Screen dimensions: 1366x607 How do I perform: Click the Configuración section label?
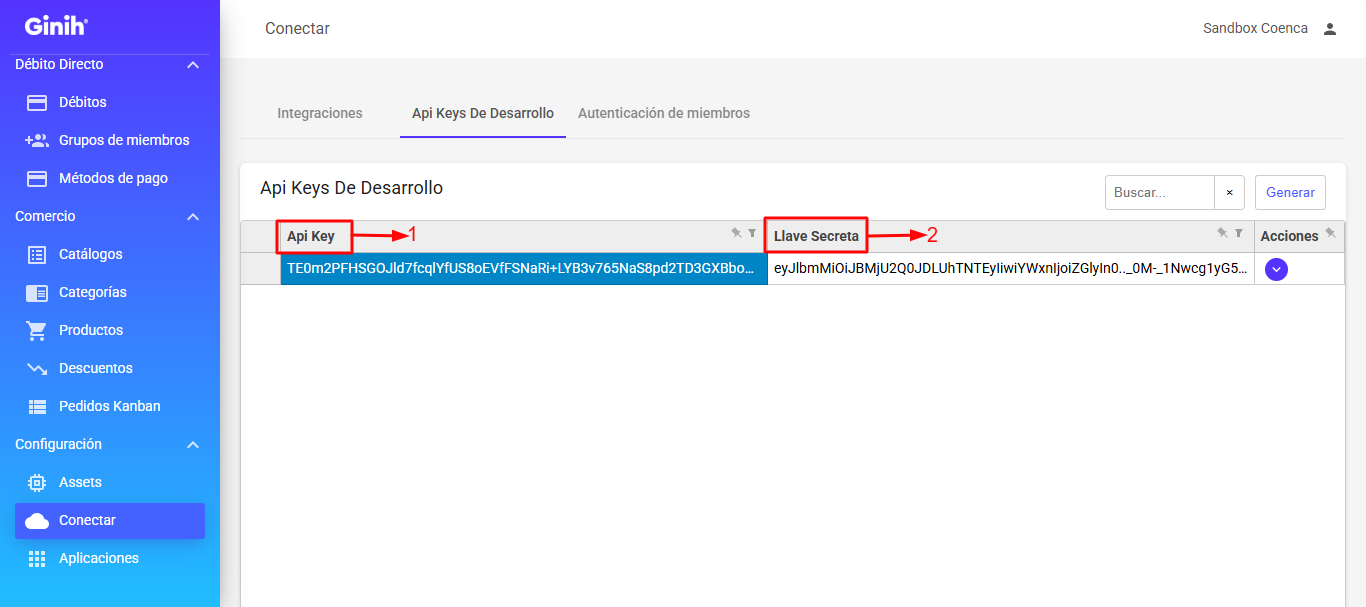coord(58,444)
